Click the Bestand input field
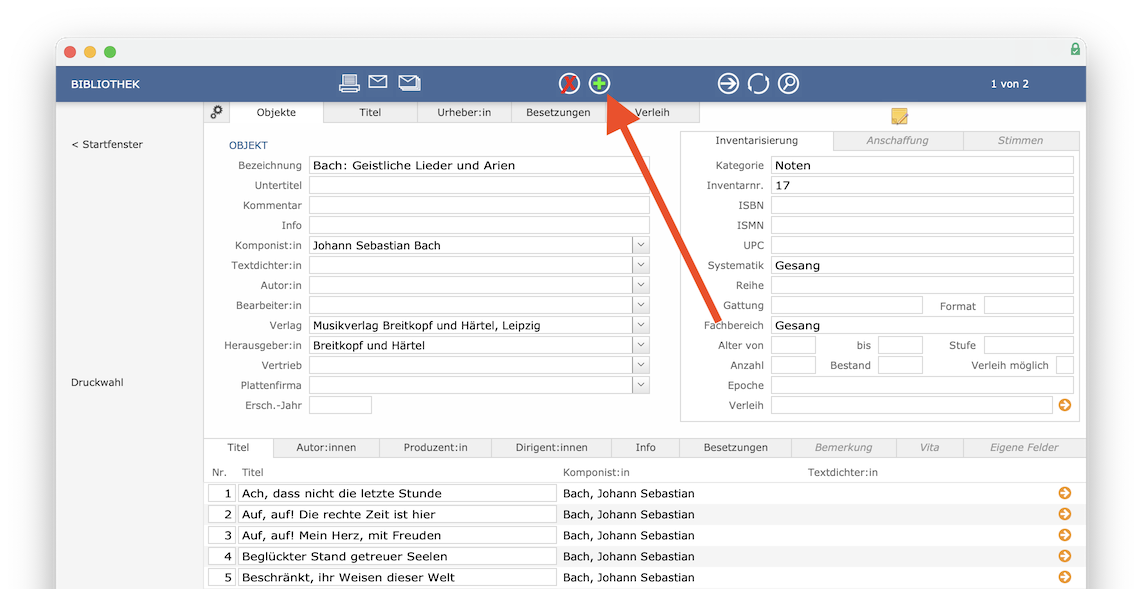The image size is (1142, 589). click(900, 365)
